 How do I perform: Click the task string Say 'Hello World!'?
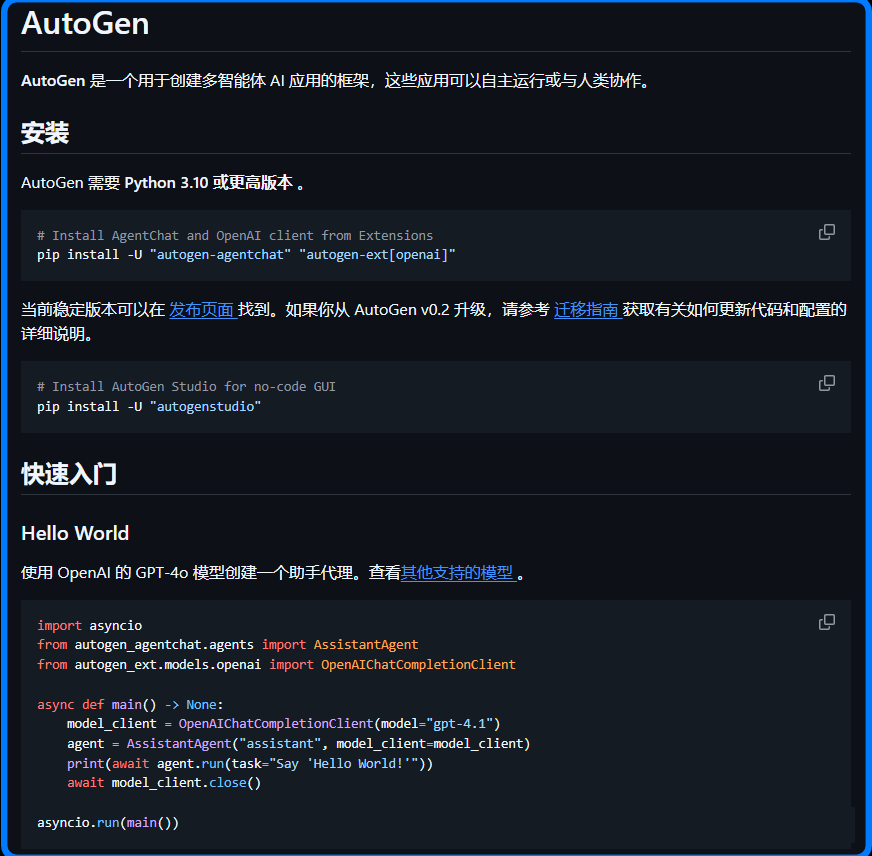coord(344,764)
